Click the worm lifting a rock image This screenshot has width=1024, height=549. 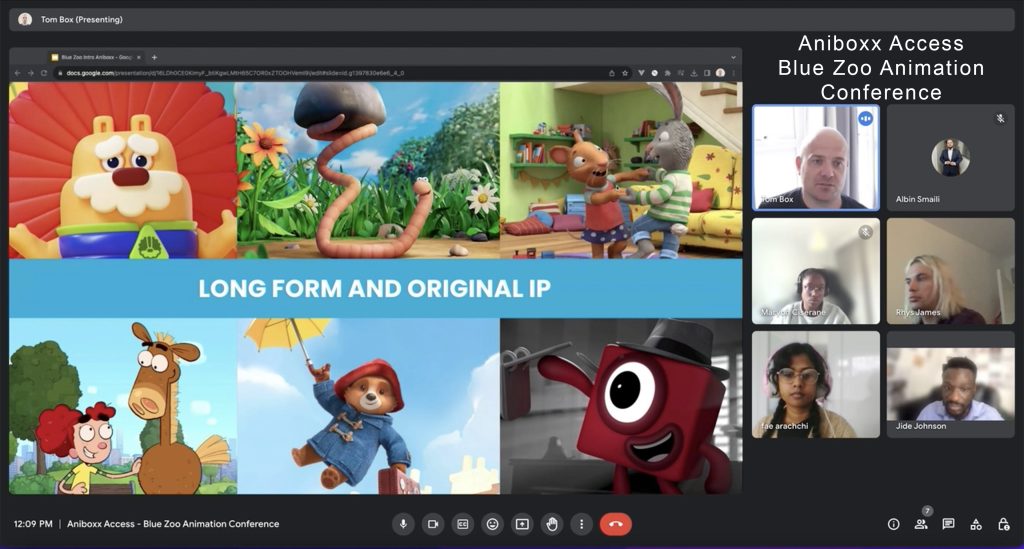coord(368,170)
